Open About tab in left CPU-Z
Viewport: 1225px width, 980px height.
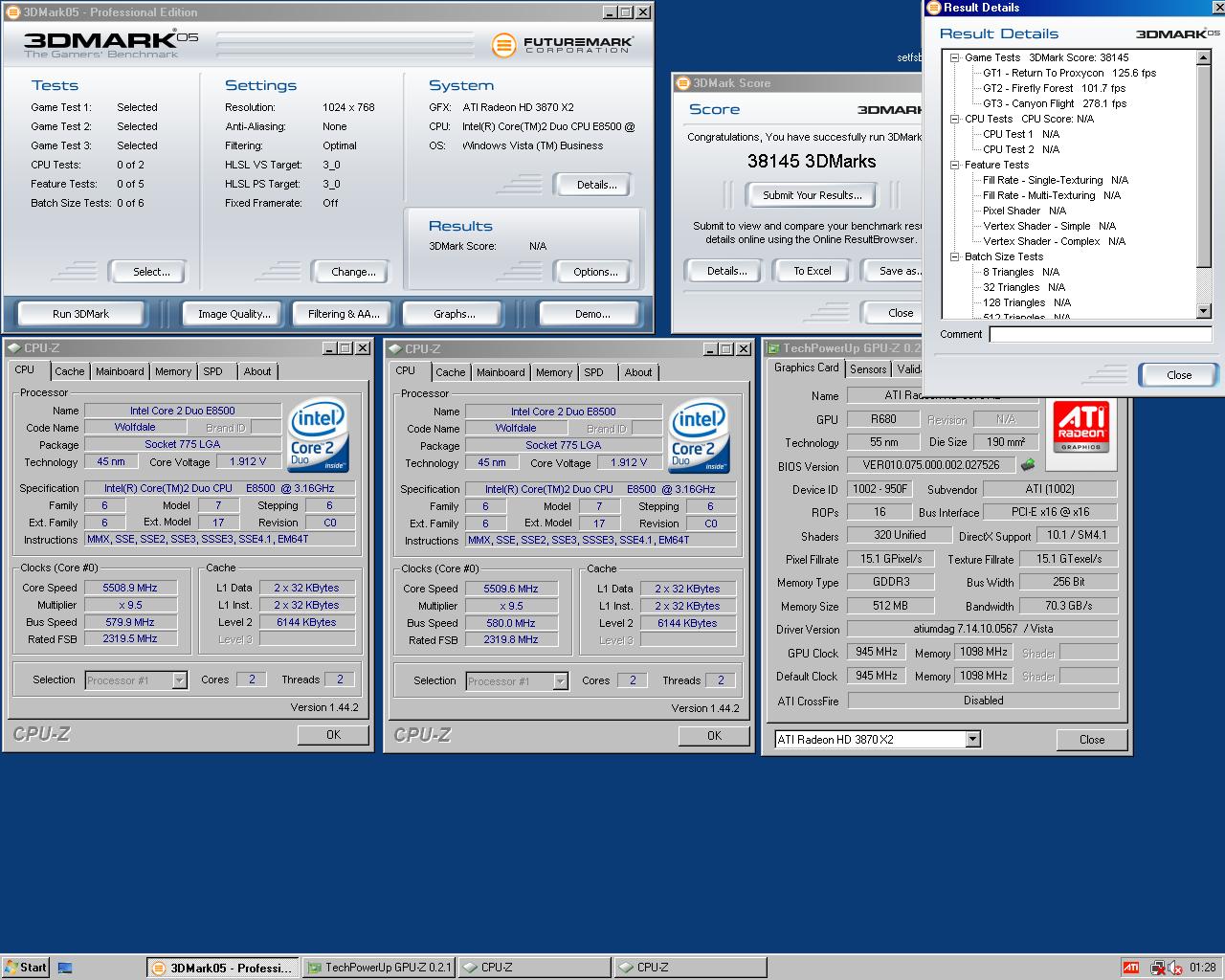(257, 371)
